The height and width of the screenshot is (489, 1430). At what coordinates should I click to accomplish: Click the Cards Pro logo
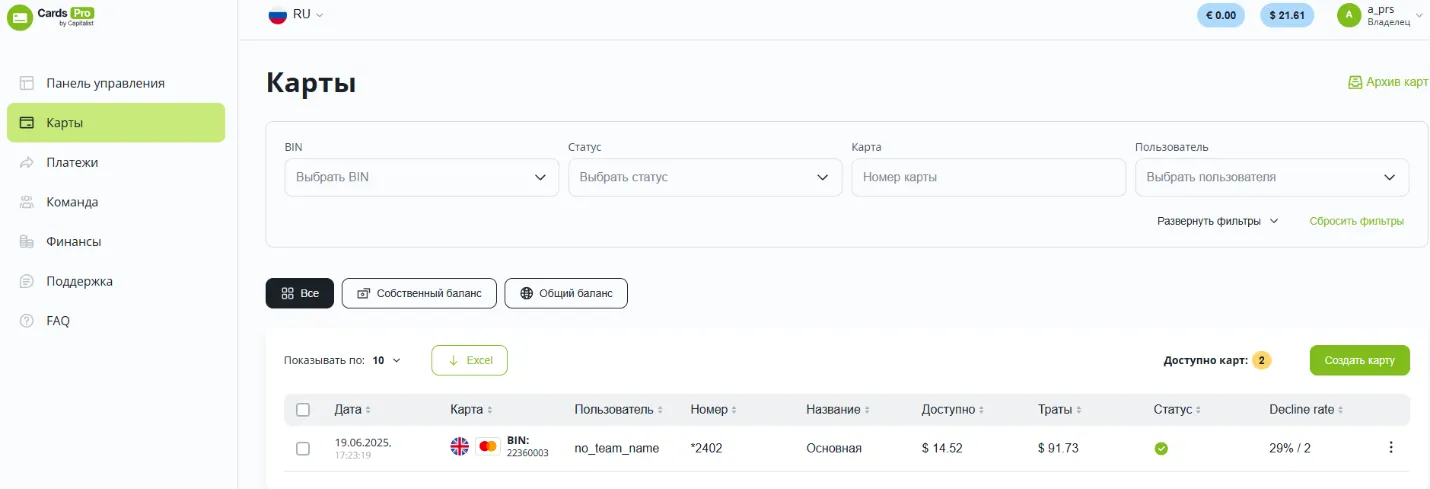click(x=52, y=17)
